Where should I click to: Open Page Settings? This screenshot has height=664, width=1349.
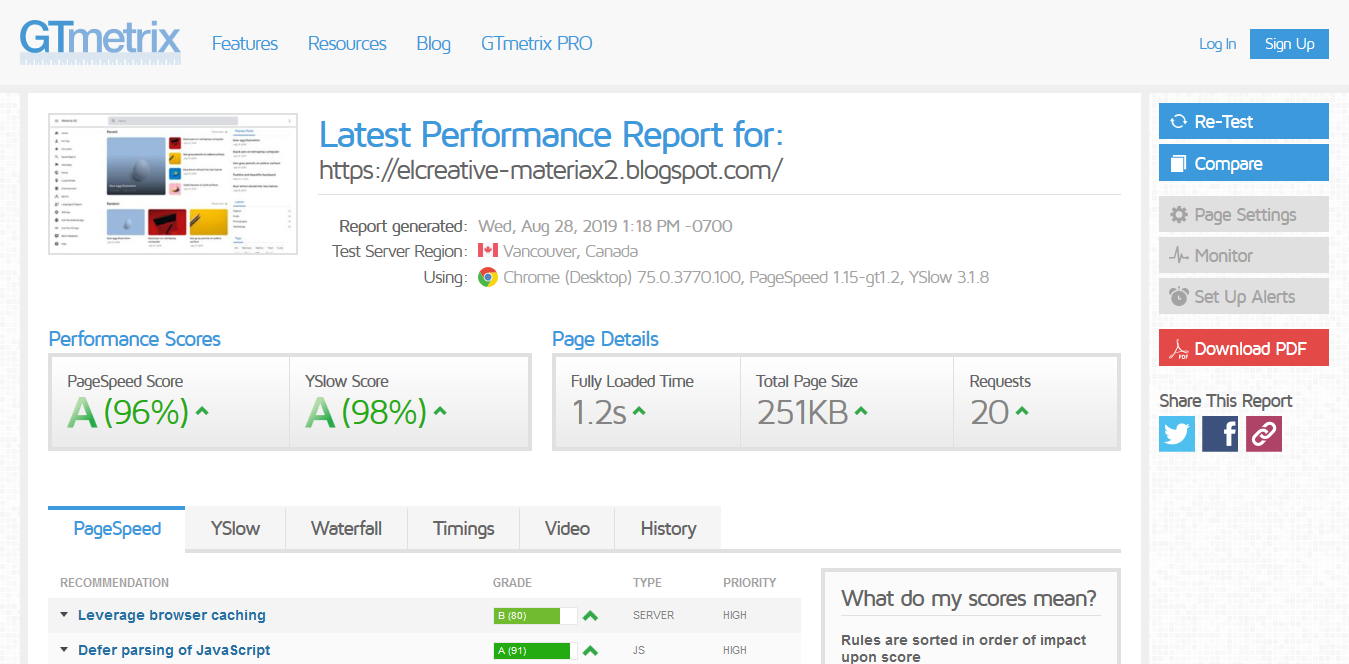1244,214
